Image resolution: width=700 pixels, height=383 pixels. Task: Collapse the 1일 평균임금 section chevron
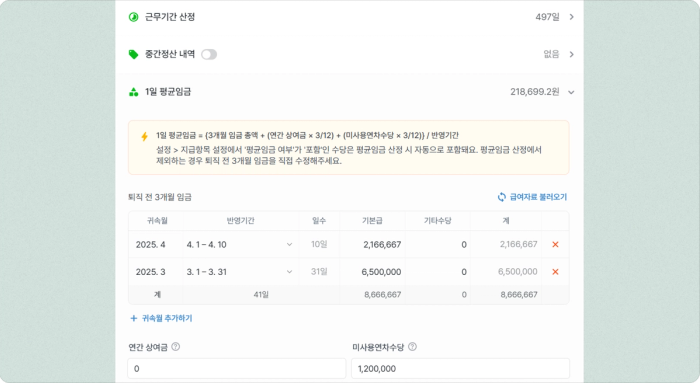pos(571,92)
